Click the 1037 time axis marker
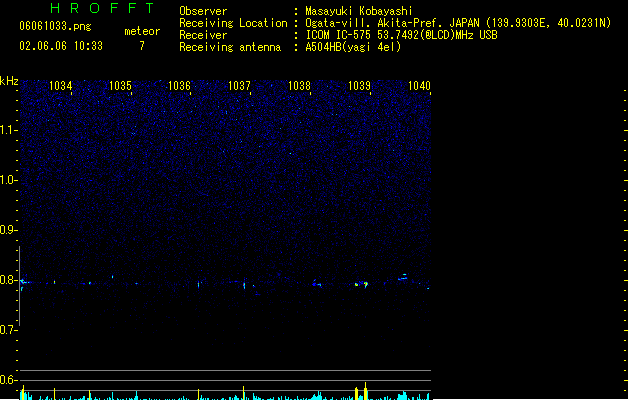 point(239,86)
